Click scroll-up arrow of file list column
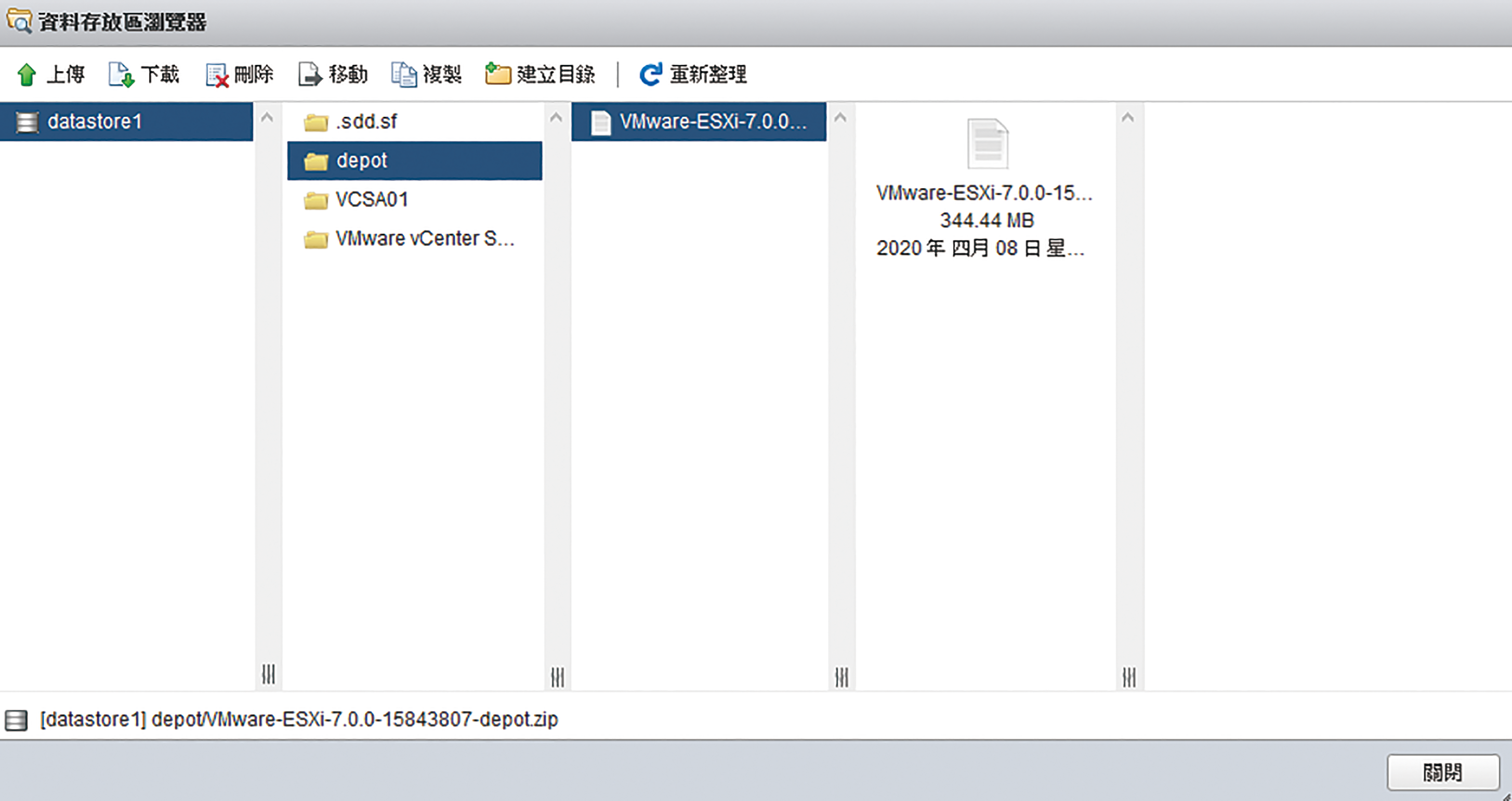Screen dimensions: 1512x801 (840, 117)
